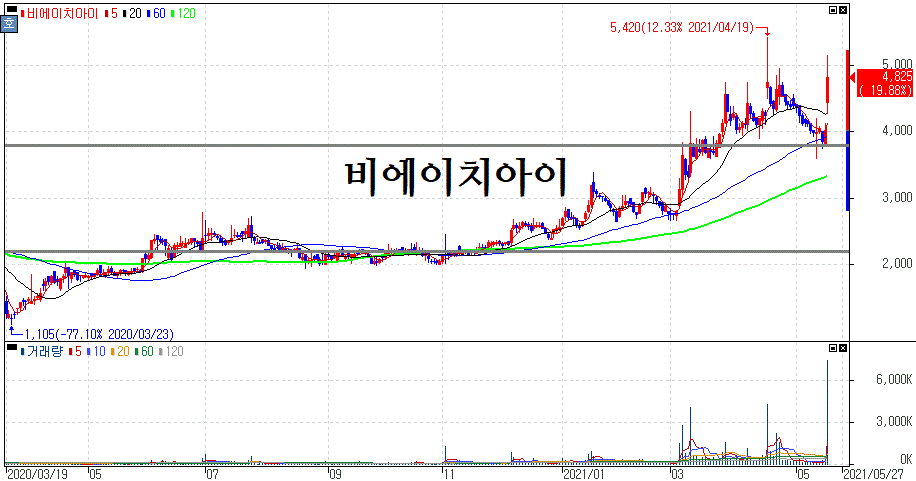The height and width of the screenshot is (481, 916).
Task: Toggle the volume 10-day average legend
Action: 96,351
